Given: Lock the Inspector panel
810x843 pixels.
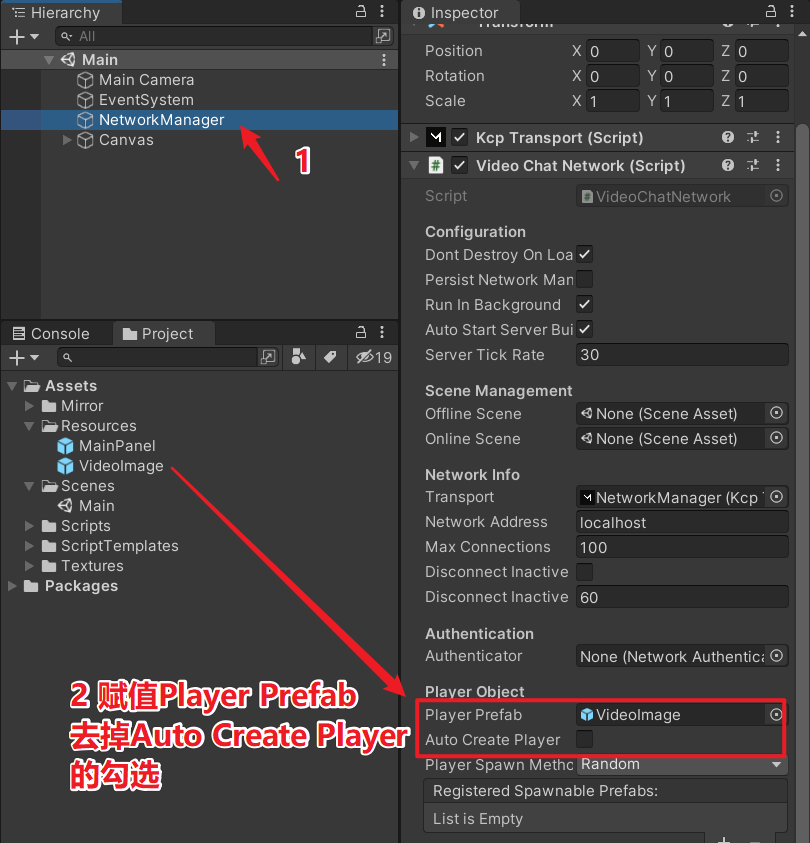Looking at the screenshot, I should click(771, 11).
